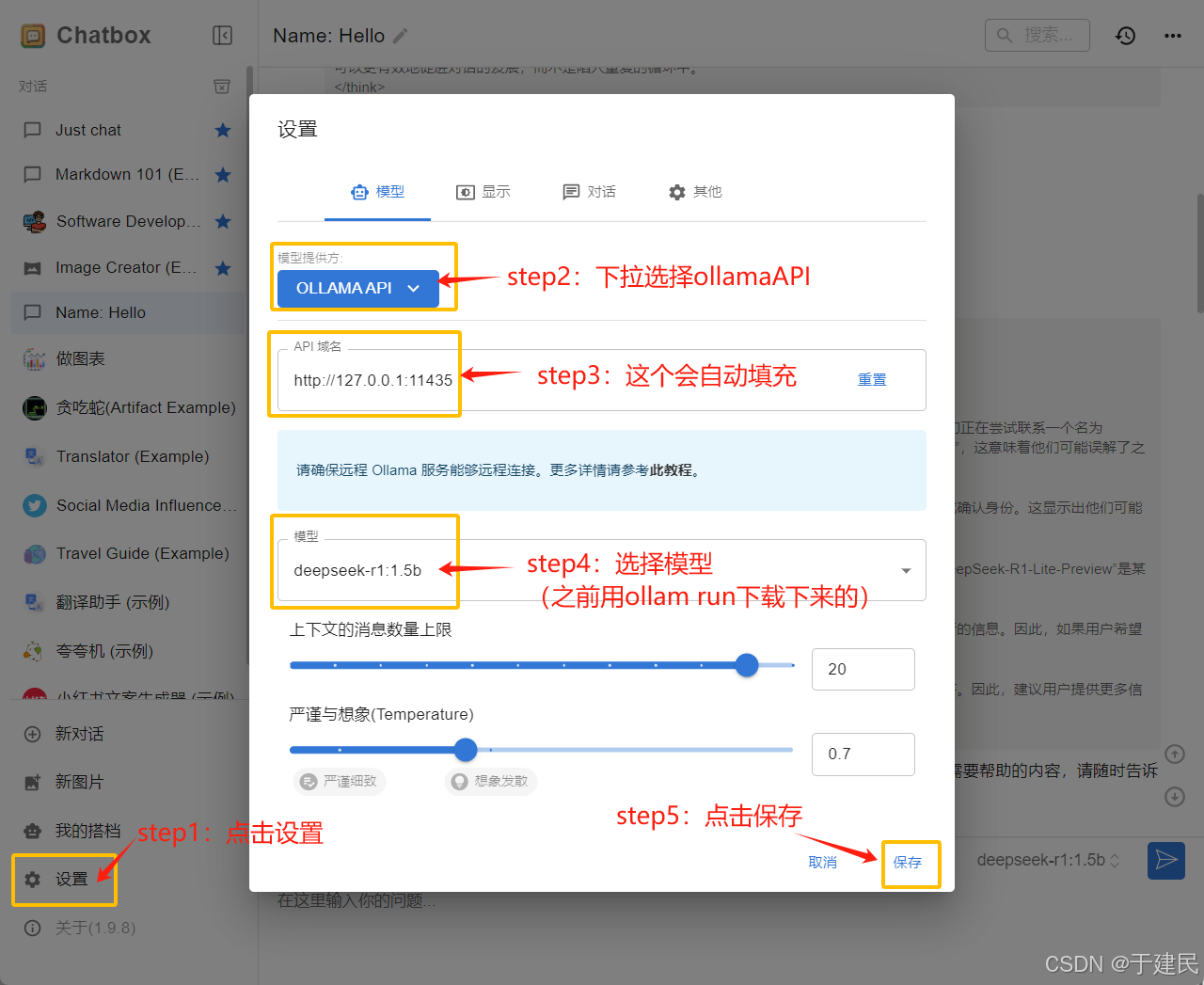Click 取消 to cancel settings
1204x985 pixels.
coord(823,862)
